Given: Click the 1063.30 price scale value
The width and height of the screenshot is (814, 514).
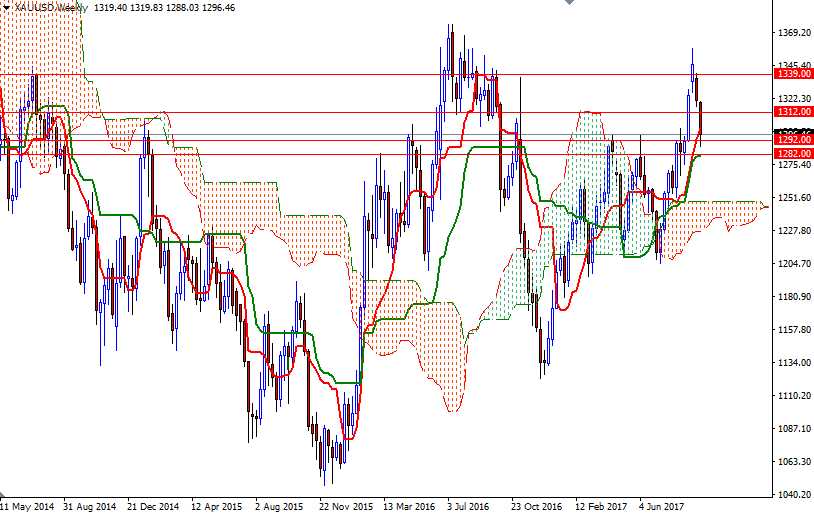Looking at the screenshot, I should (x=794, y=462).
